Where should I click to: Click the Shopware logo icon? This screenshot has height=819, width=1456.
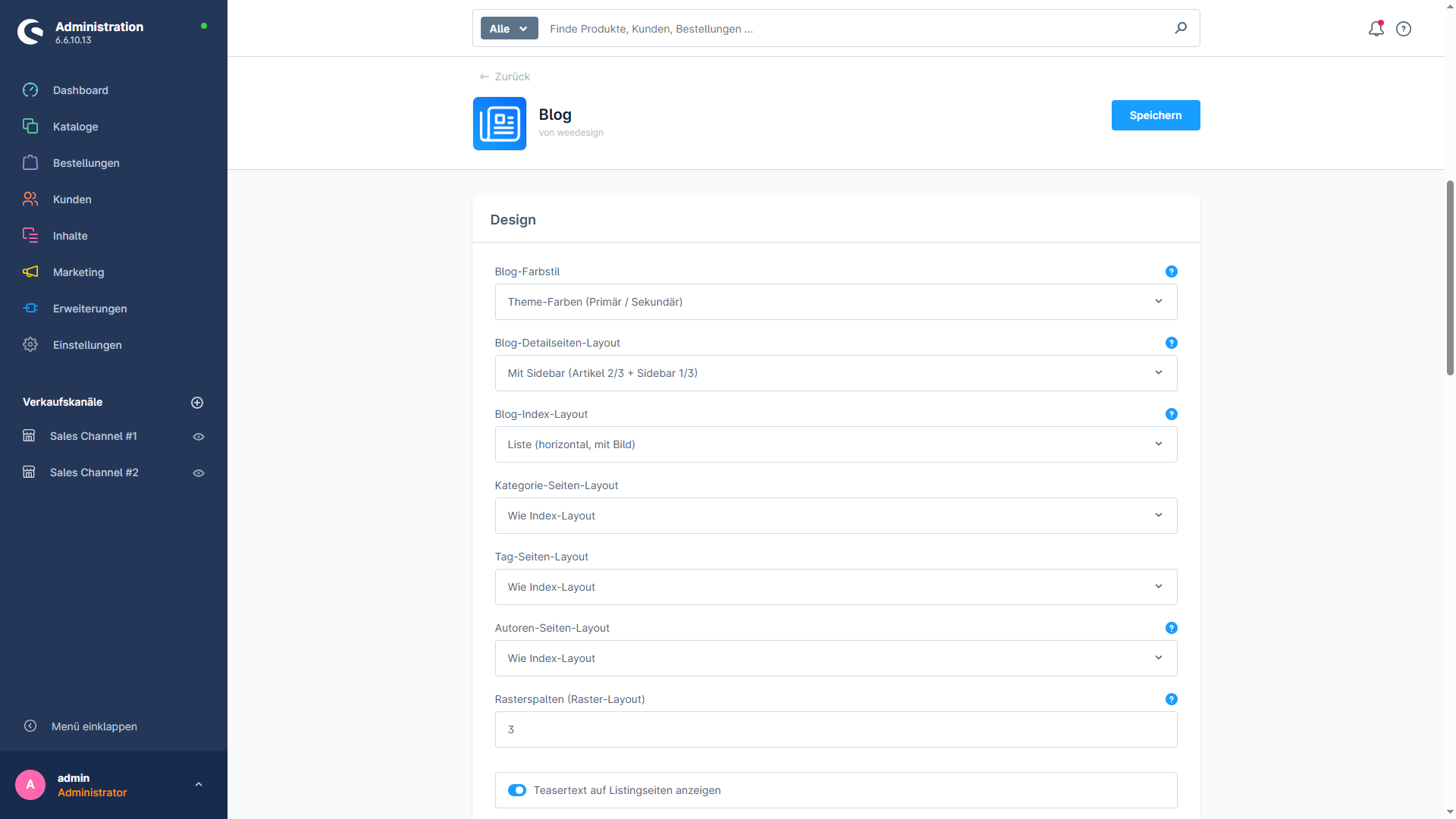pyautogui.click(x=30, y=32)
